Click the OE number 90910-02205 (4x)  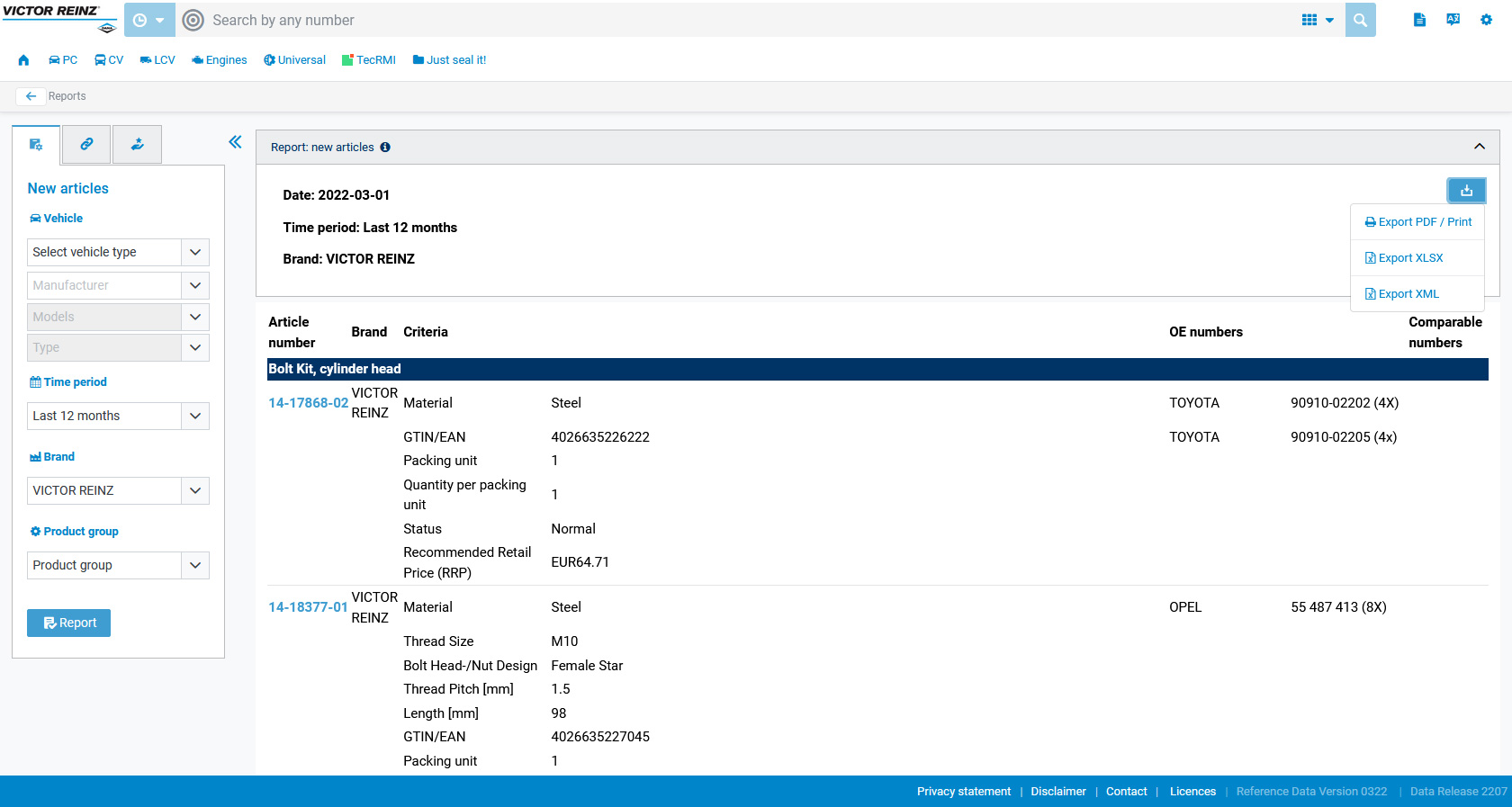pyautogui.click(x=1344, y=437)
